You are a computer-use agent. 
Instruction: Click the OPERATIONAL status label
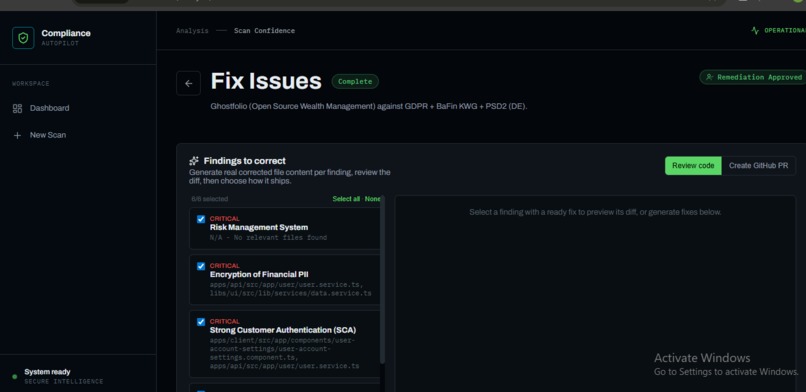(785, 30)
